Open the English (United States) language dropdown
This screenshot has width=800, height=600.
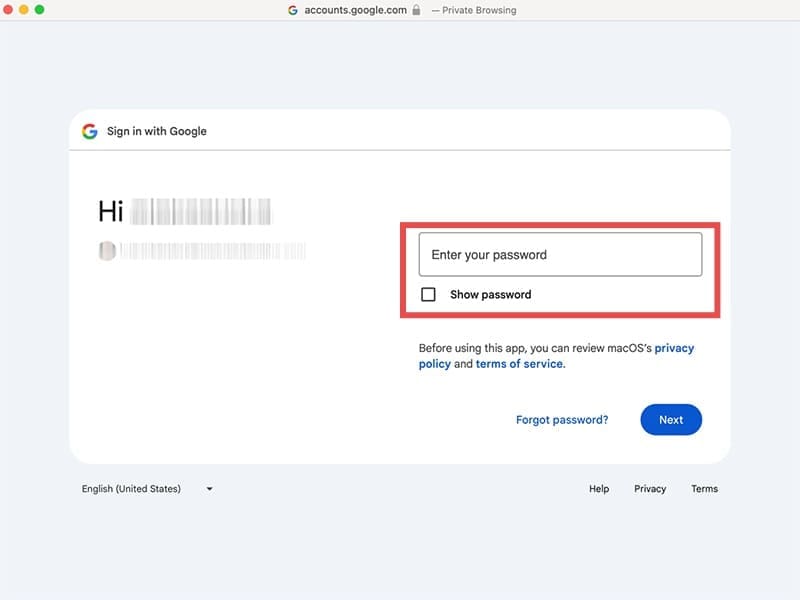(130, 489)
